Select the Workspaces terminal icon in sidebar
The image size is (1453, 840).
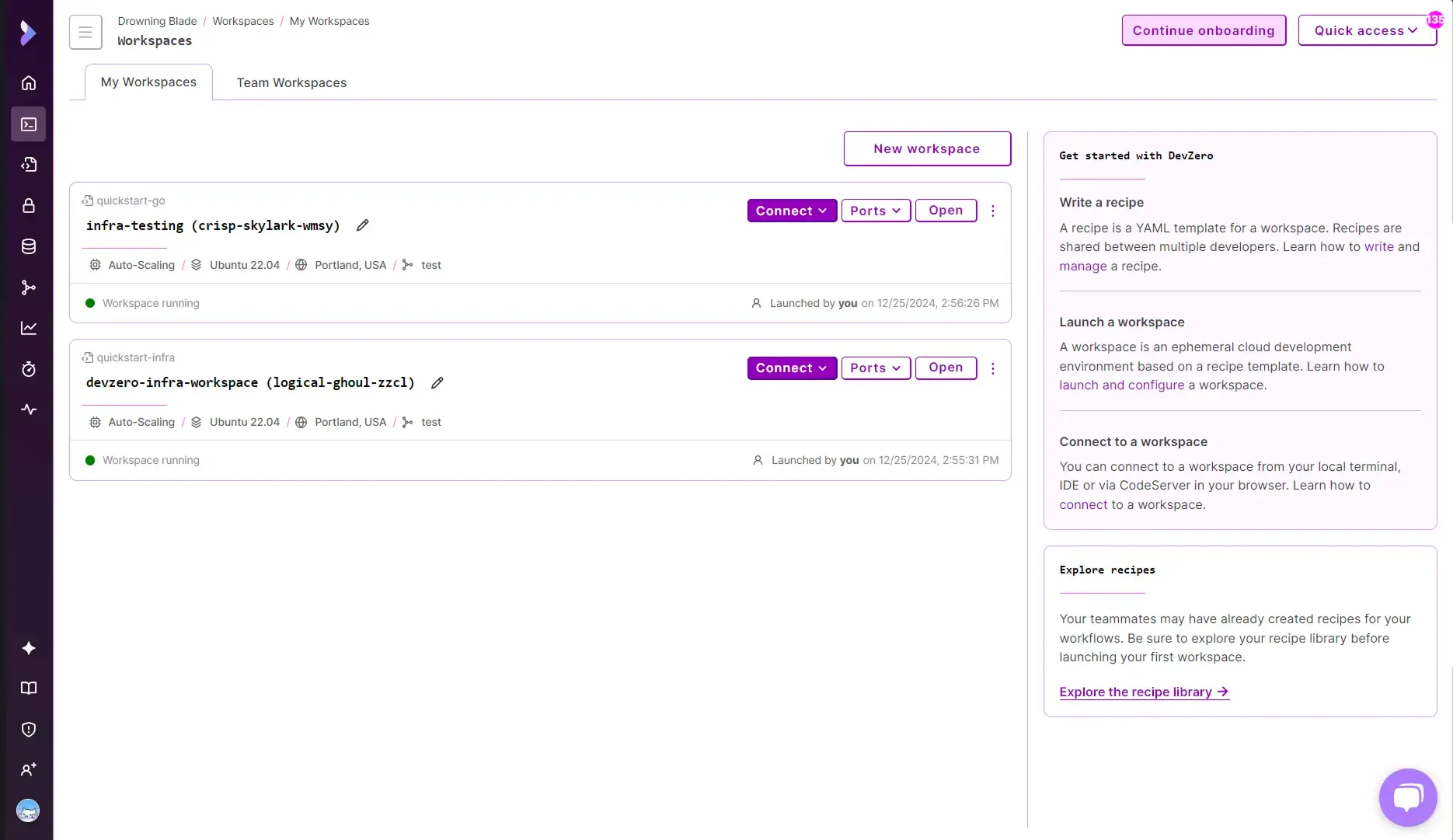(x=28, y=124)
